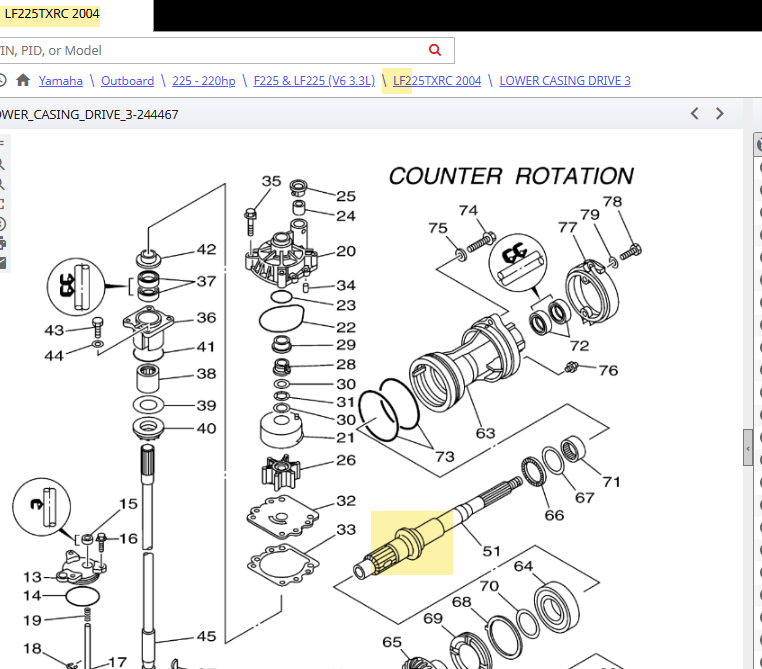762x669 pixels.
Task: Select part callout 44 in diagram
Action: point(54,357)
